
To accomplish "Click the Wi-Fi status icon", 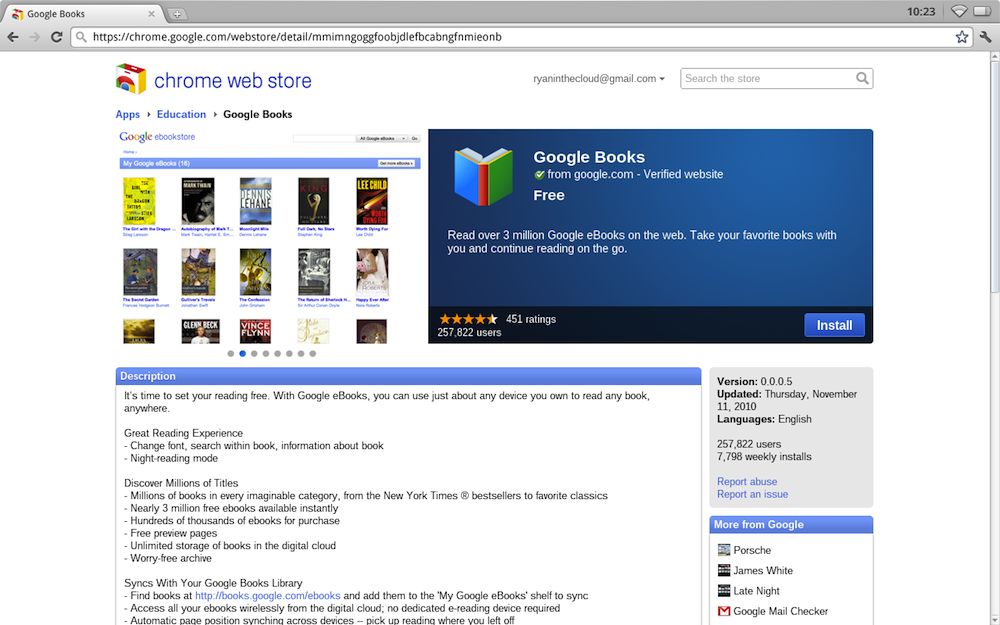I will coord(958,12).
